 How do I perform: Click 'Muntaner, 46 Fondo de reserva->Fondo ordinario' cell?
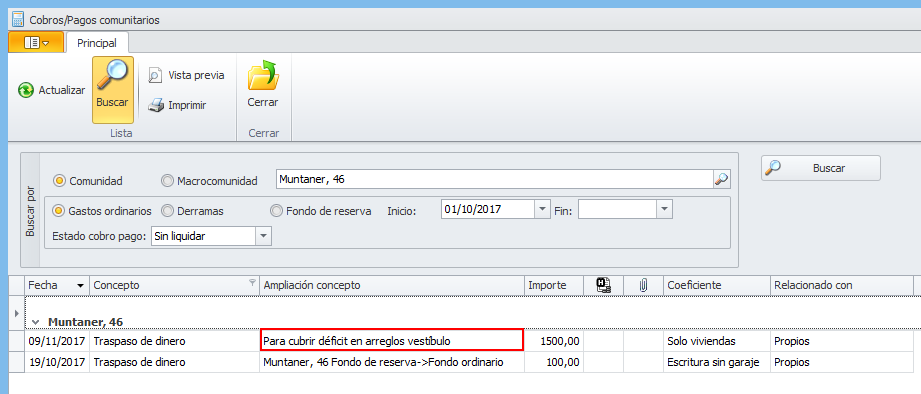(x=392, y=362)
